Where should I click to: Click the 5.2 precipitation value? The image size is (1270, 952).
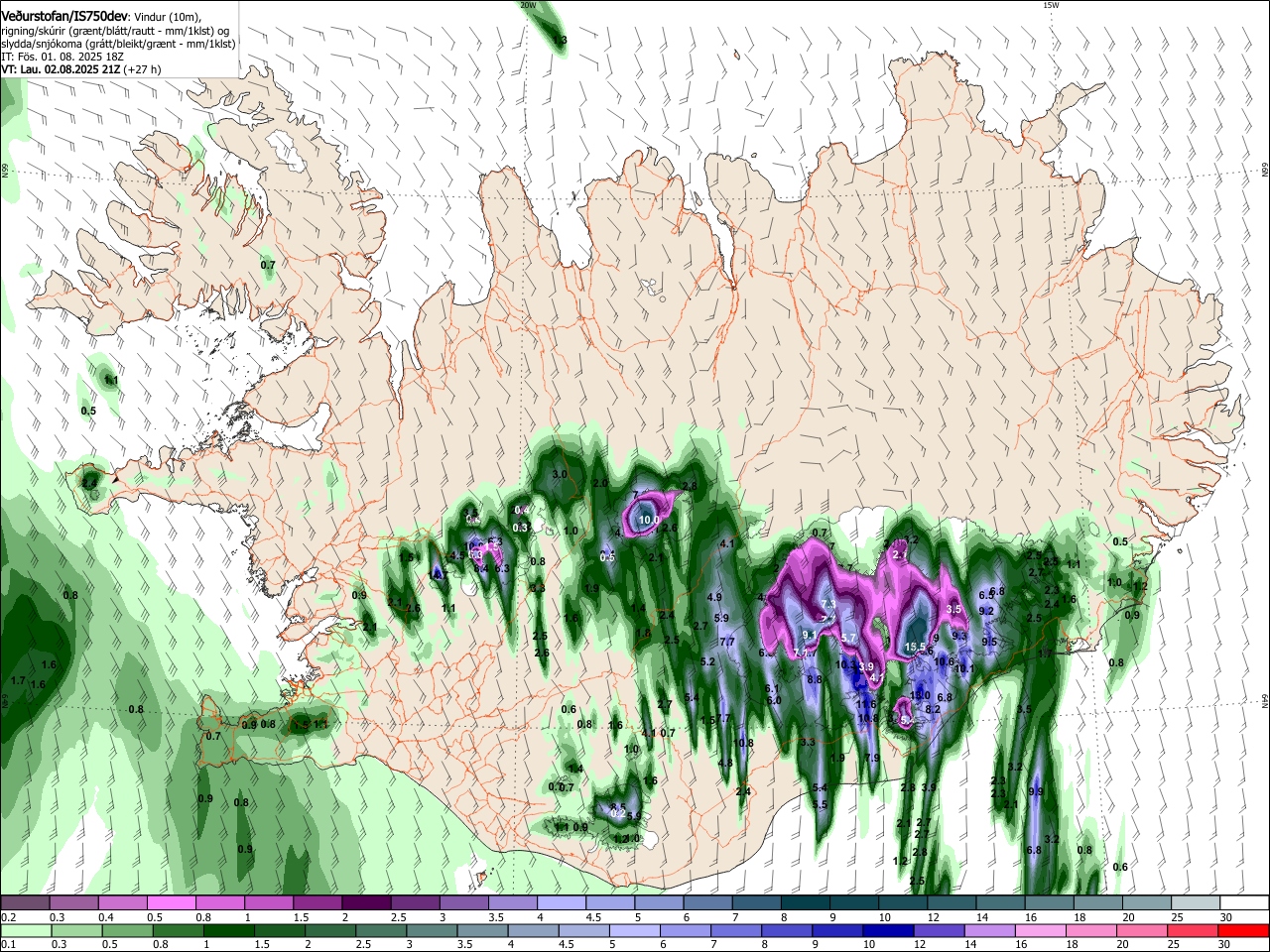(707, 661)
